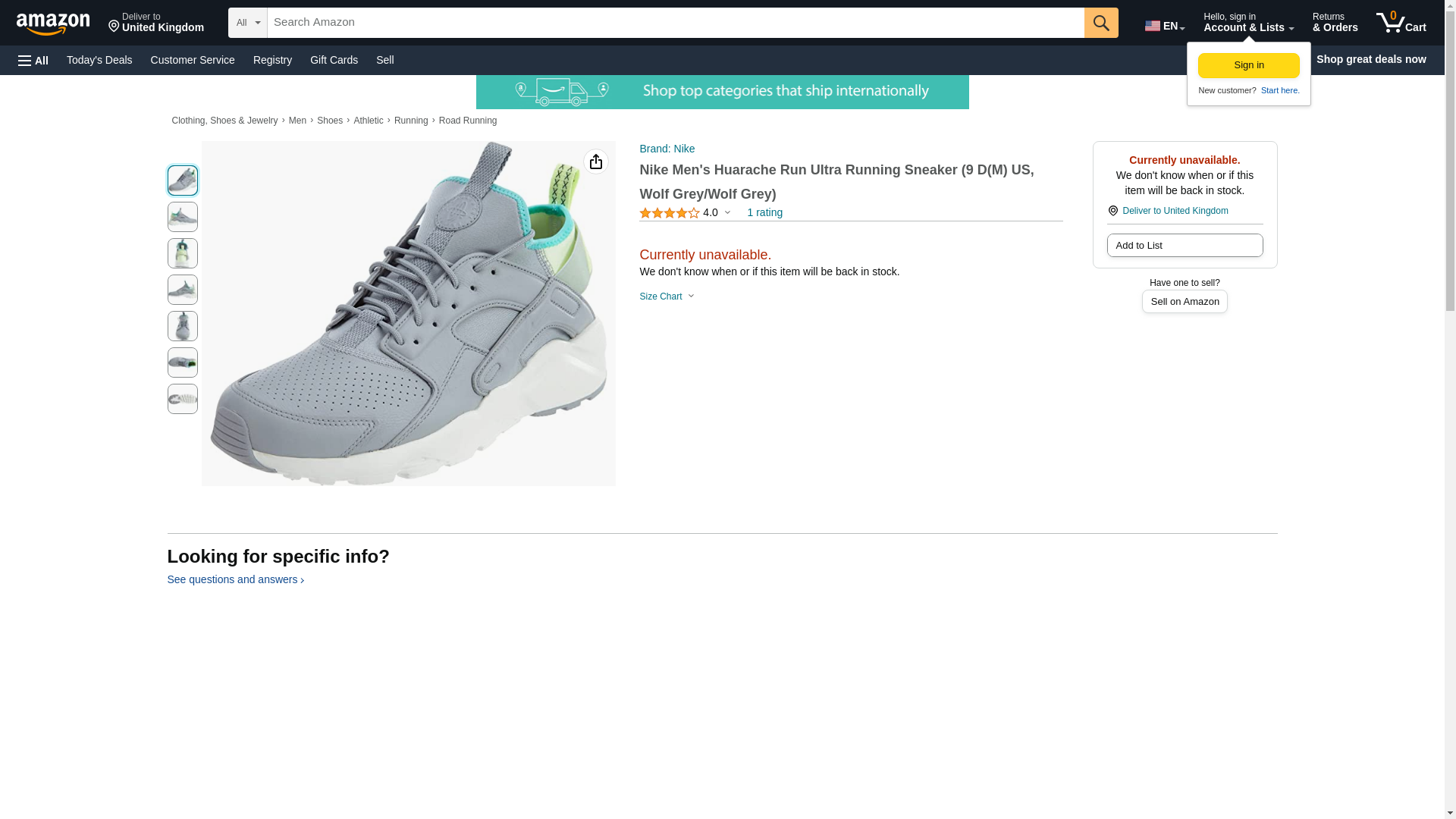The height and width of the screenshot is (819, 1456).
Task: Select the last shoe sole thumbnail
Action: coord(182,399)
